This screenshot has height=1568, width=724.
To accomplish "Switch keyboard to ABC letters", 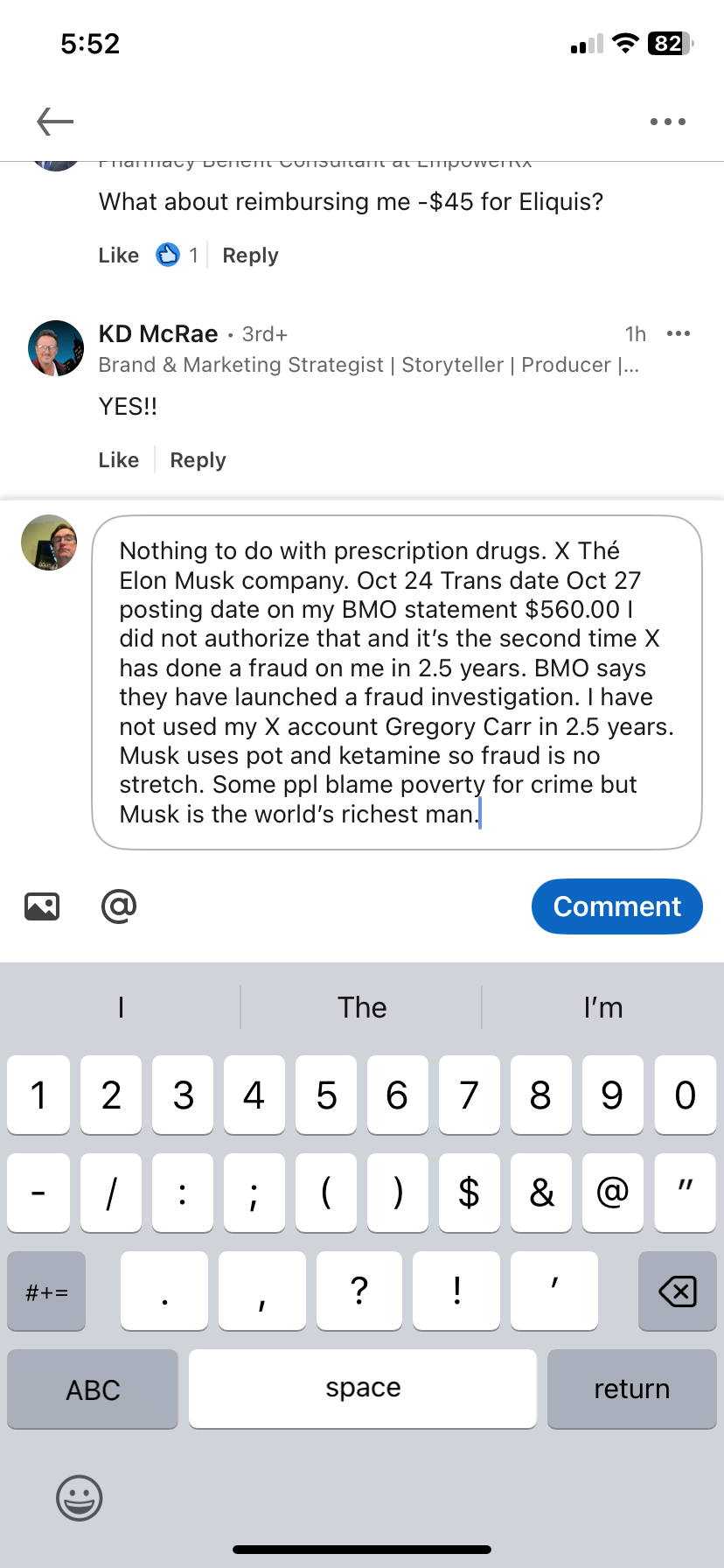I will [x=93, y=1389].
